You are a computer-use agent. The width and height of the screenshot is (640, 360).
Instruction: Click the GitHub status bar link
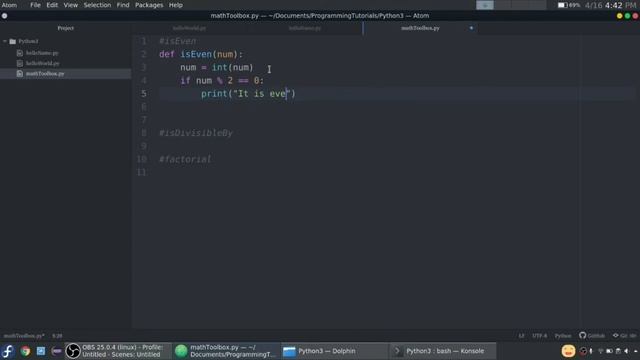(592, 336)
